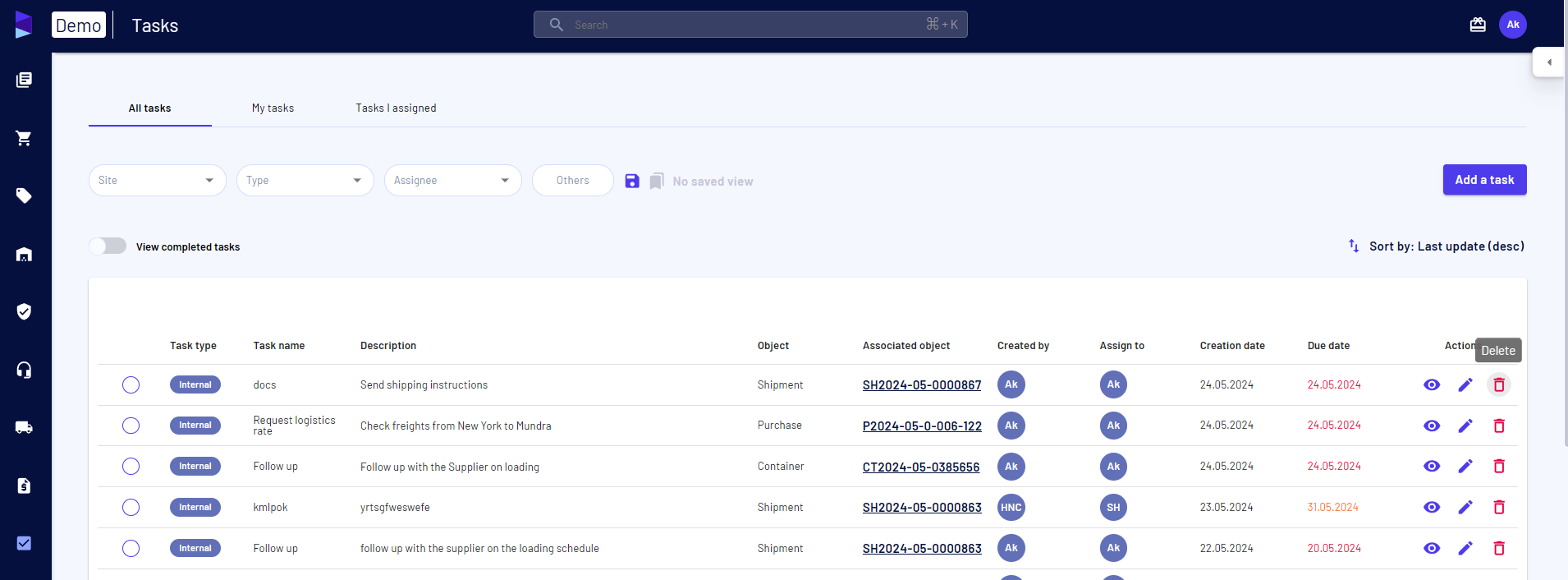Click 'No saved view' label
Screen dimensions: 1568x580
point(713,182)
